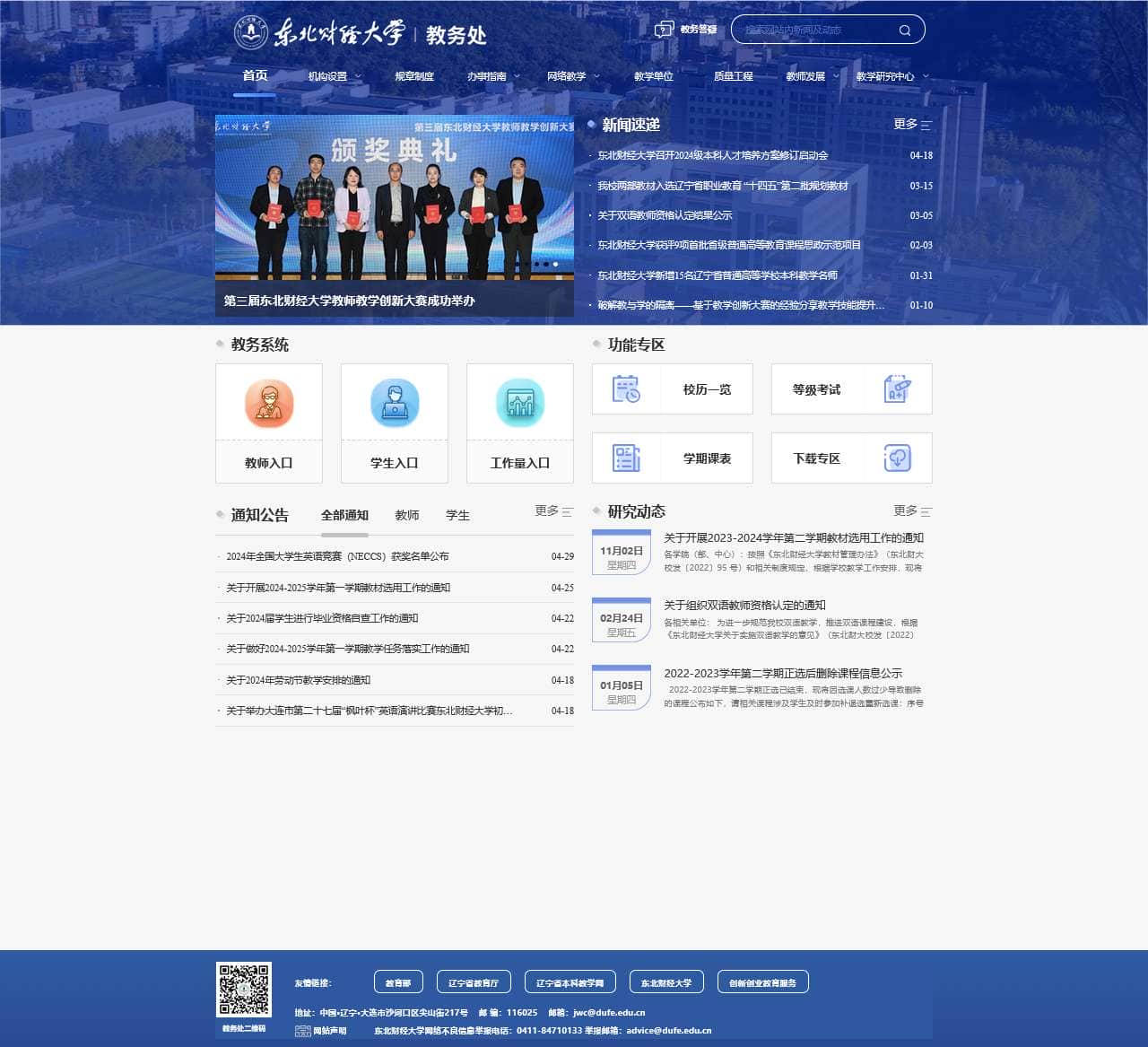This screenshot has height=1047, width=1148.
Task: Click the 11月02日 date badge
Action: pyautogui.click(x=622, y=553)
